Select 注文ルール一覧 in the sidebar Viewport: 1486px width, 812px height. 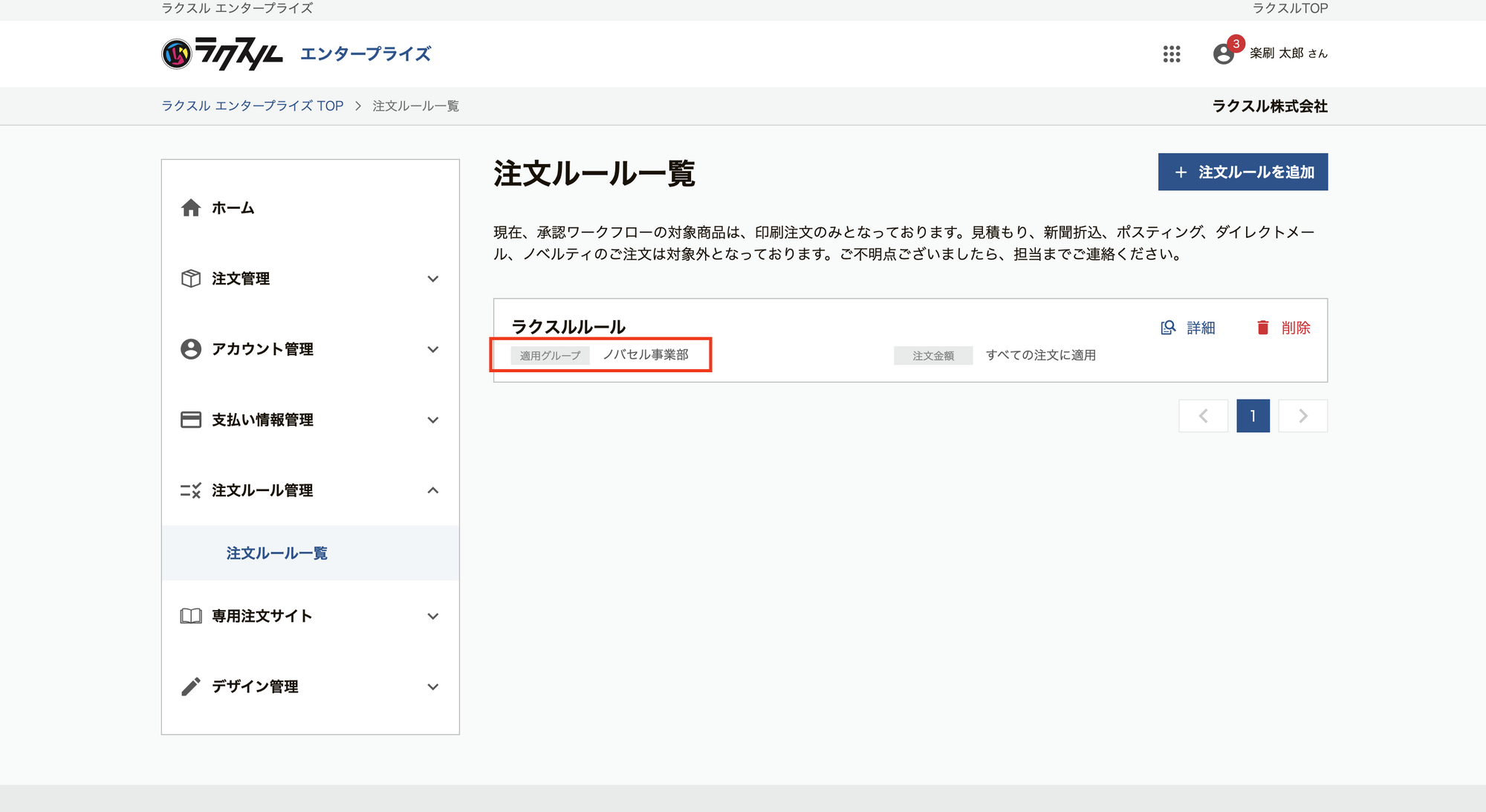pyautogui.click(x=311, y=553)
